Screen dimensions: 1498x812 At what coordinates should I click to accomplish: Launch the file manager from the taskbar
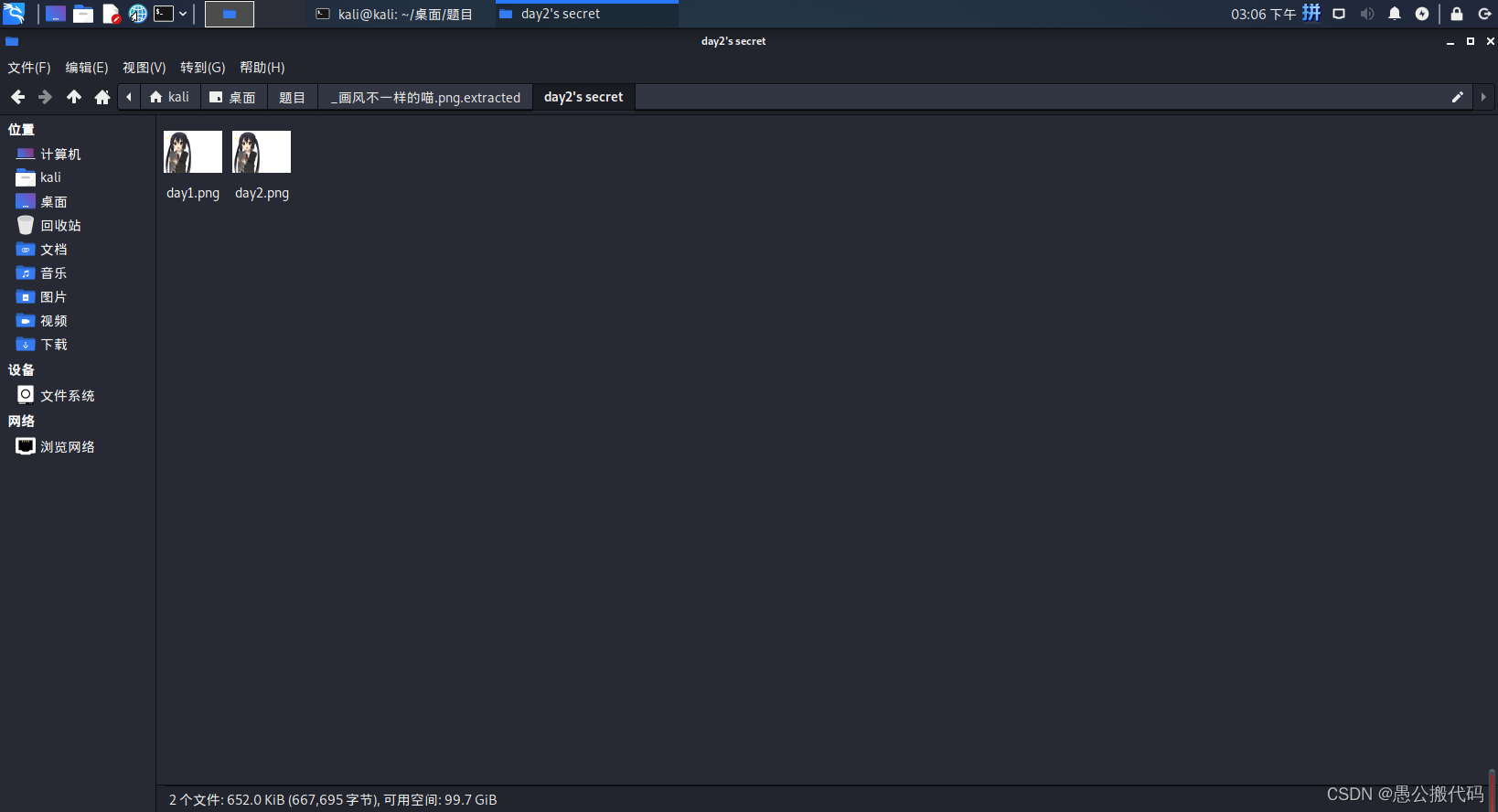point(83,14)
